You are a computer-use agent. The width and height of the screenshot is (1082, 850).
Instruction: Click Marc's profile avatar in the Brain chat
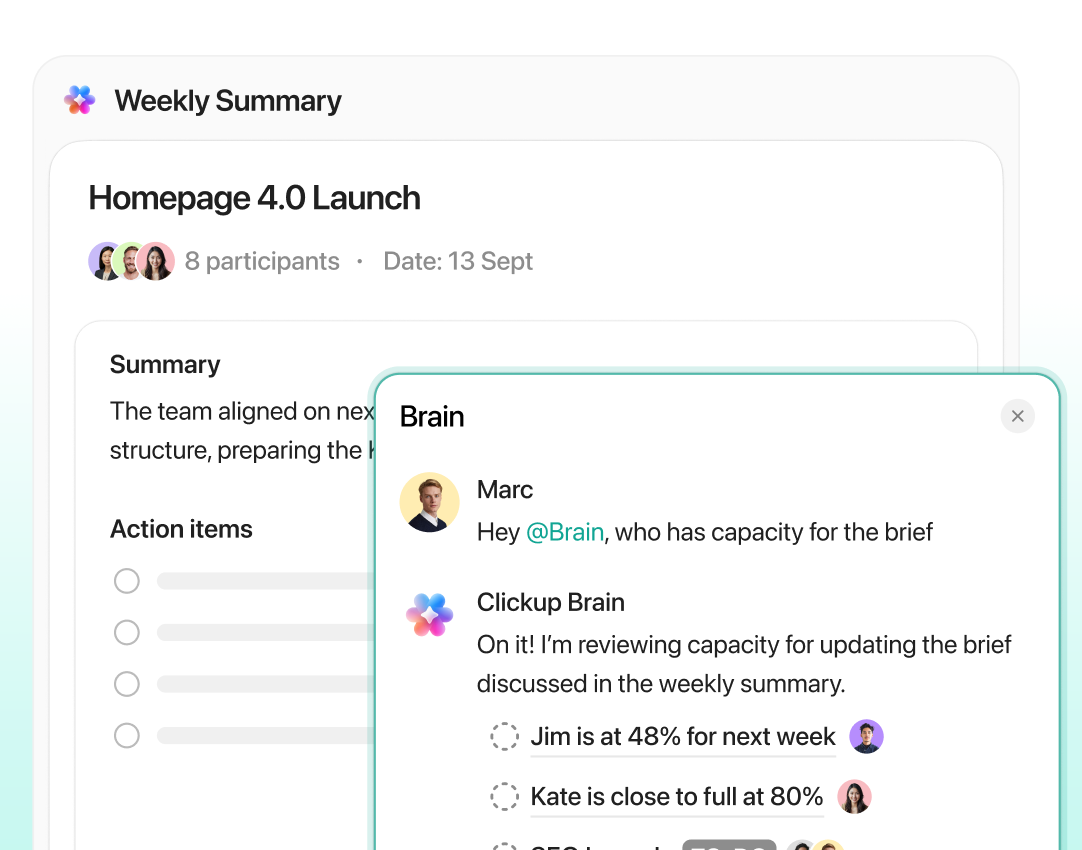(430, 502)
